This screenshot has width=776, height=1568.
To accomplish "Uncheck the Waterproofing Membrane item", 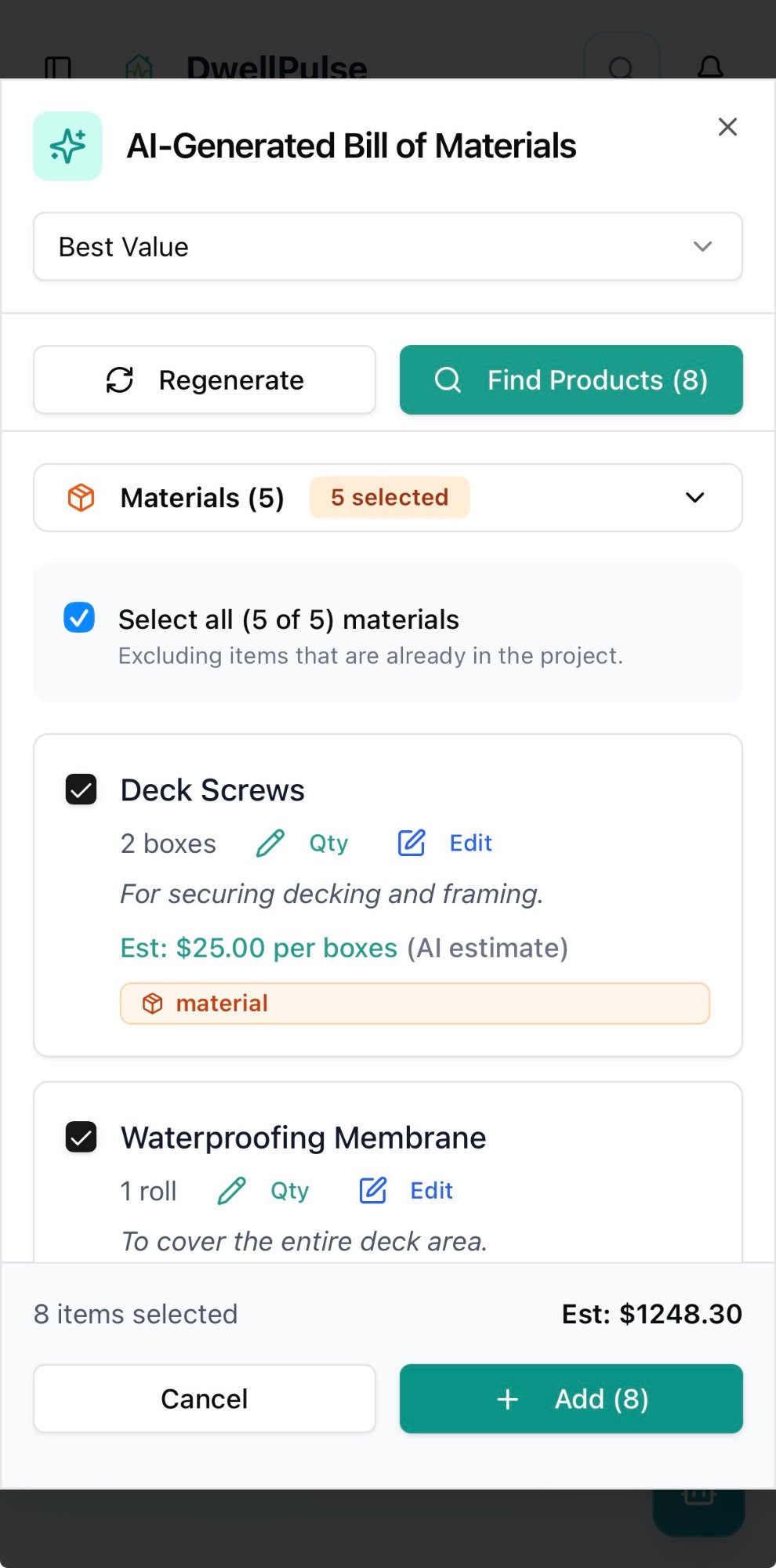I will coord(81,1137).
